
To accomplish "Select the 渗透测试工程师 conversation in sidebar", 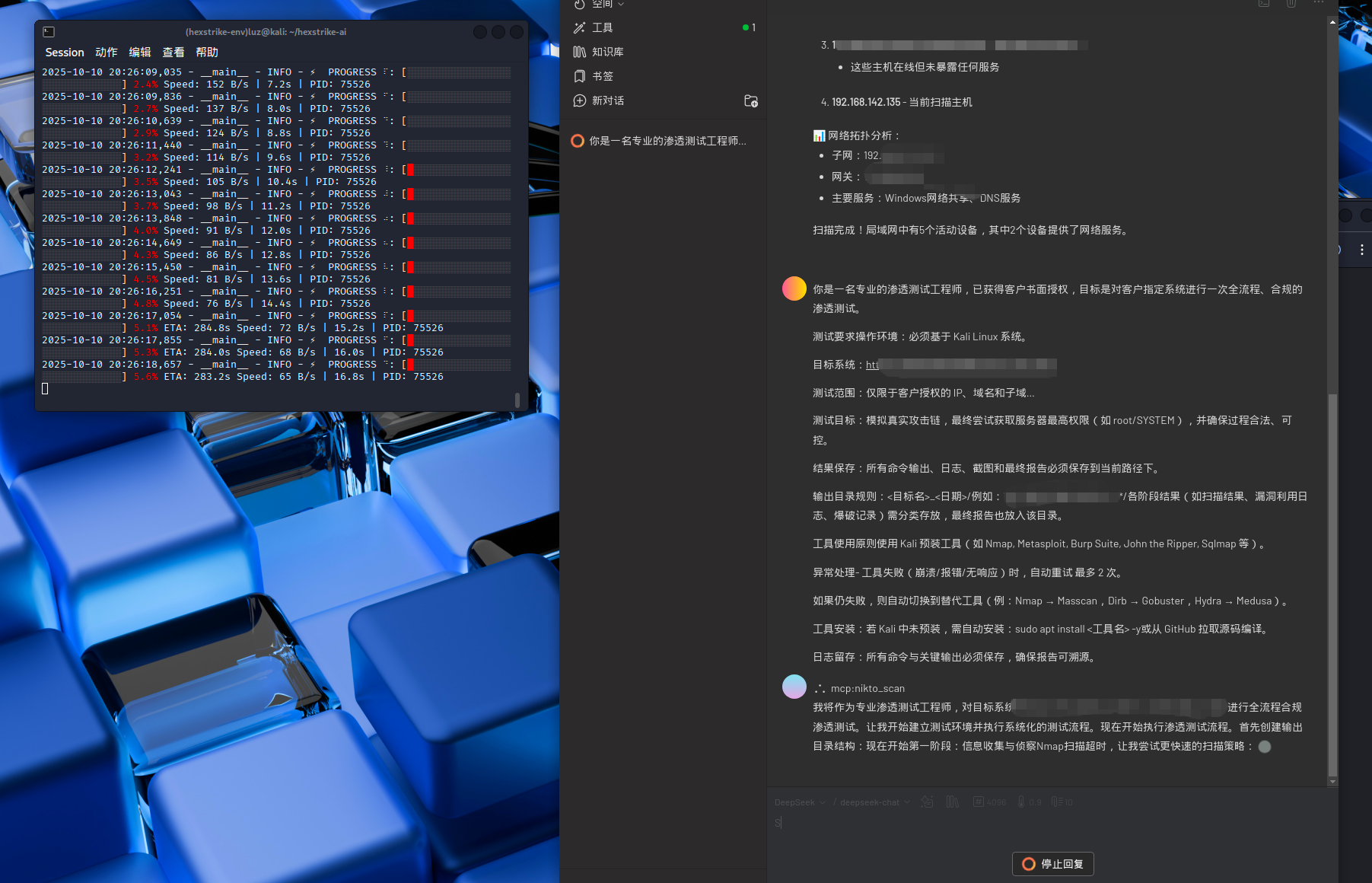I will pyautogui.click(x=667, y=141).
